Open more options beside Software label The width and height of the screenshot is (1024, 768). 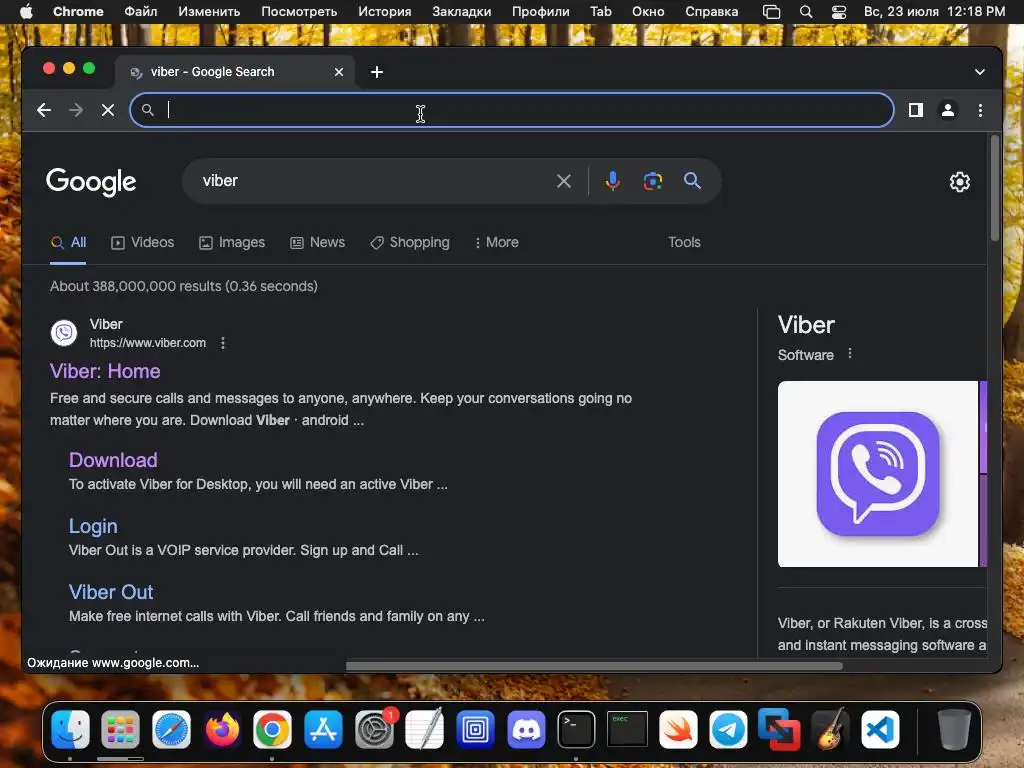(850, 354)
